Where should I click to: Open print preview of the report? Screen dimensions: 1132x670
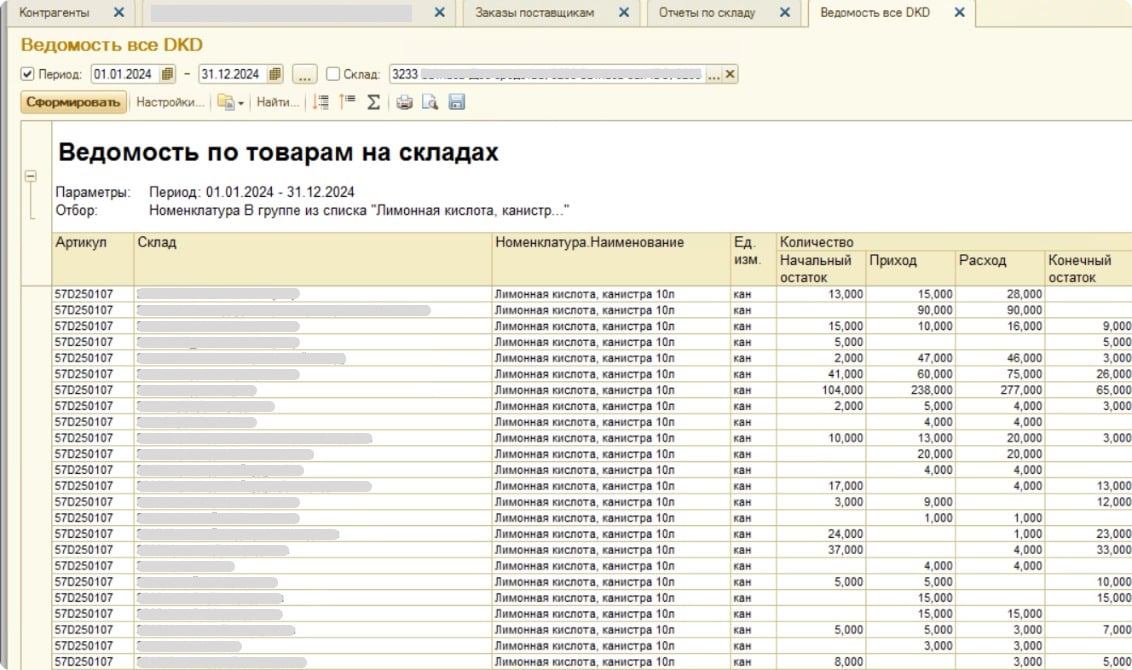pos(428,103)
